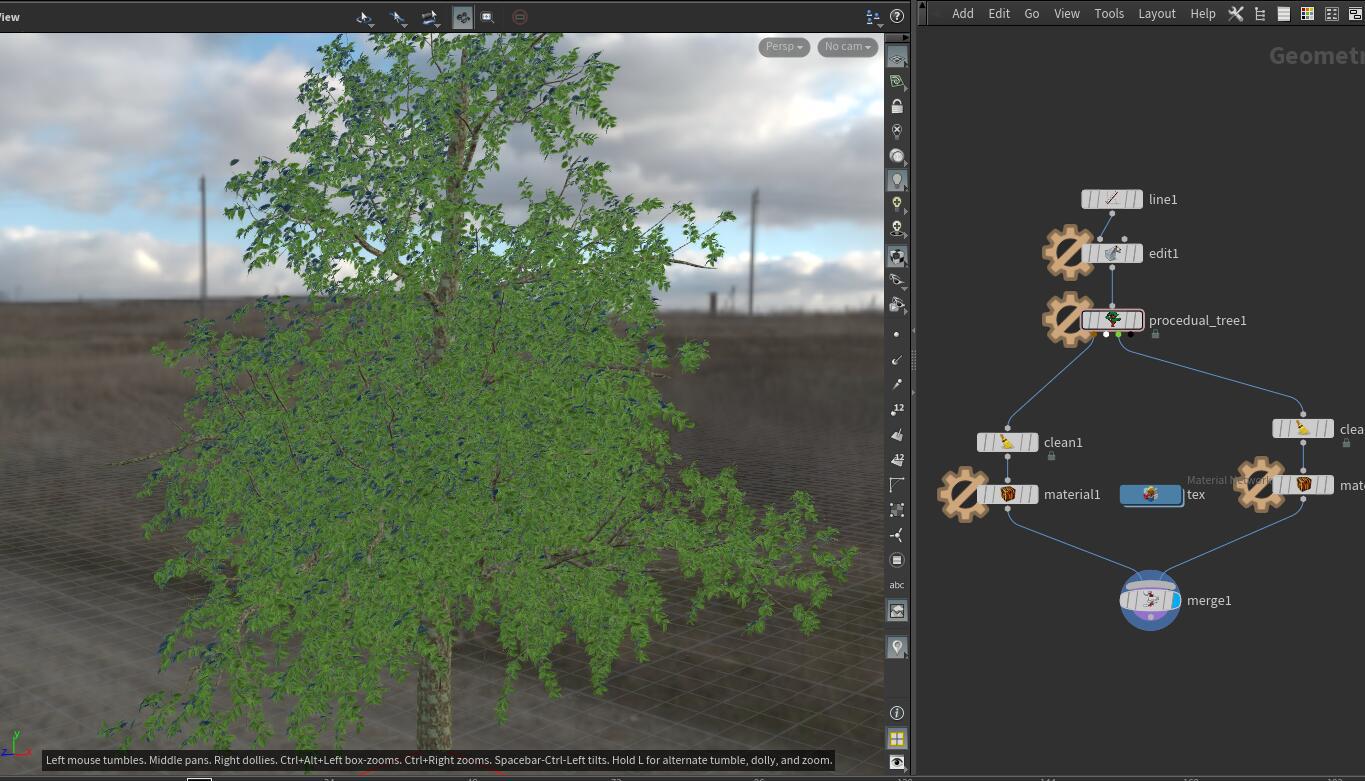
Task: Open the Tools menu
Action: click(1108, 13)
